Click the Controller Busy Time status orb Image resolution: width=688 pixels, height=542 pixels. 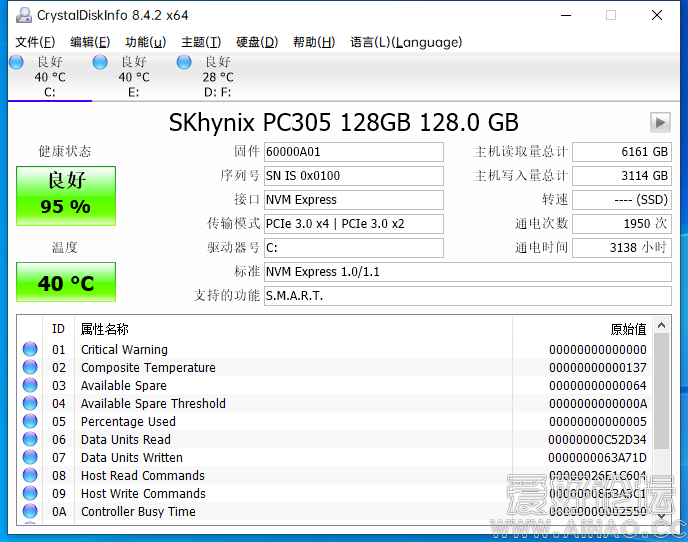coord(30,511)
